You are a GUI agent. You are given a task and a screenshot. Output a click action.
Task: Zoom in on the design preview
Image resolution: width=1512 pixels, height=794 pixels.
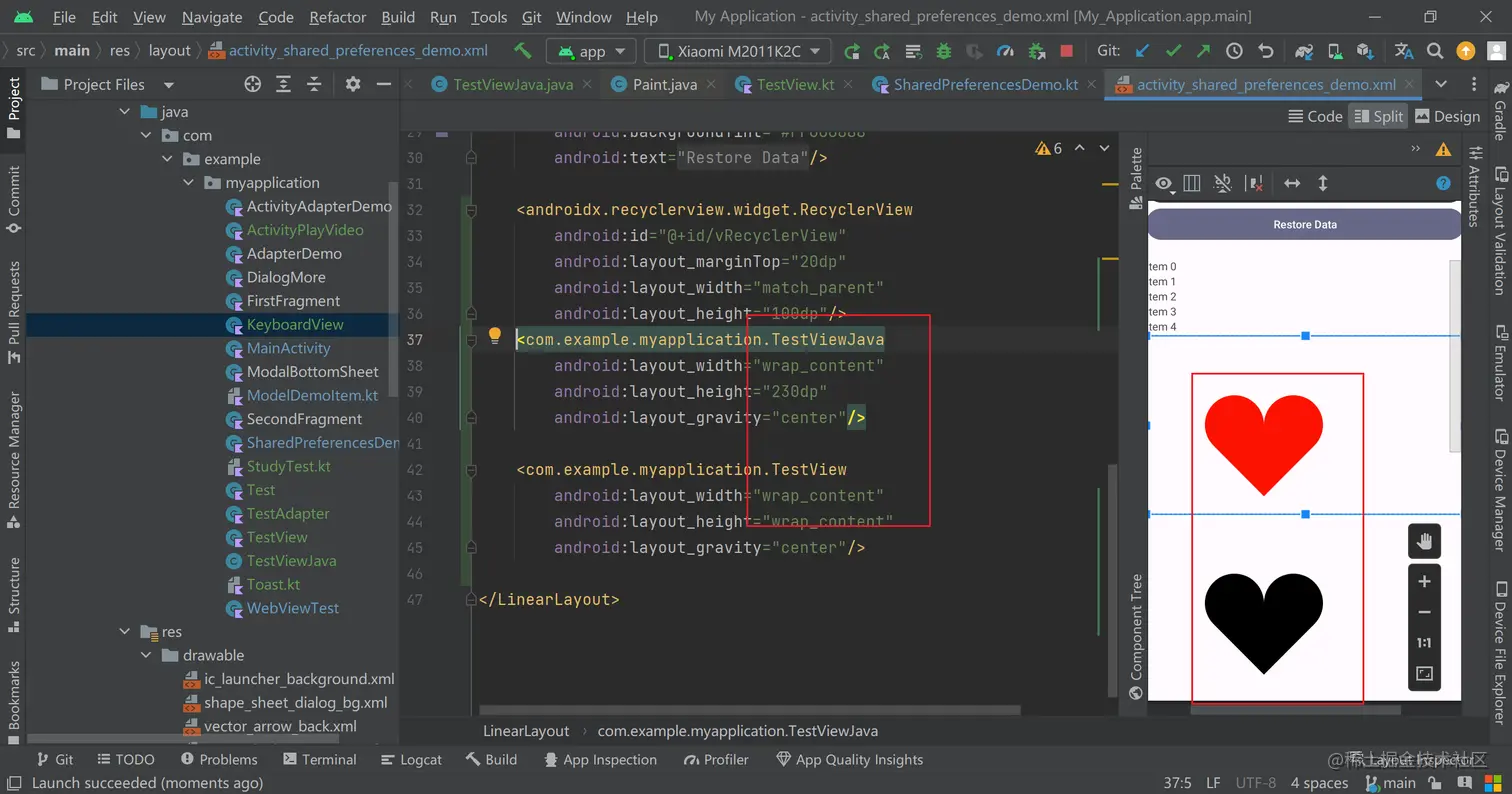(1424, 582)
